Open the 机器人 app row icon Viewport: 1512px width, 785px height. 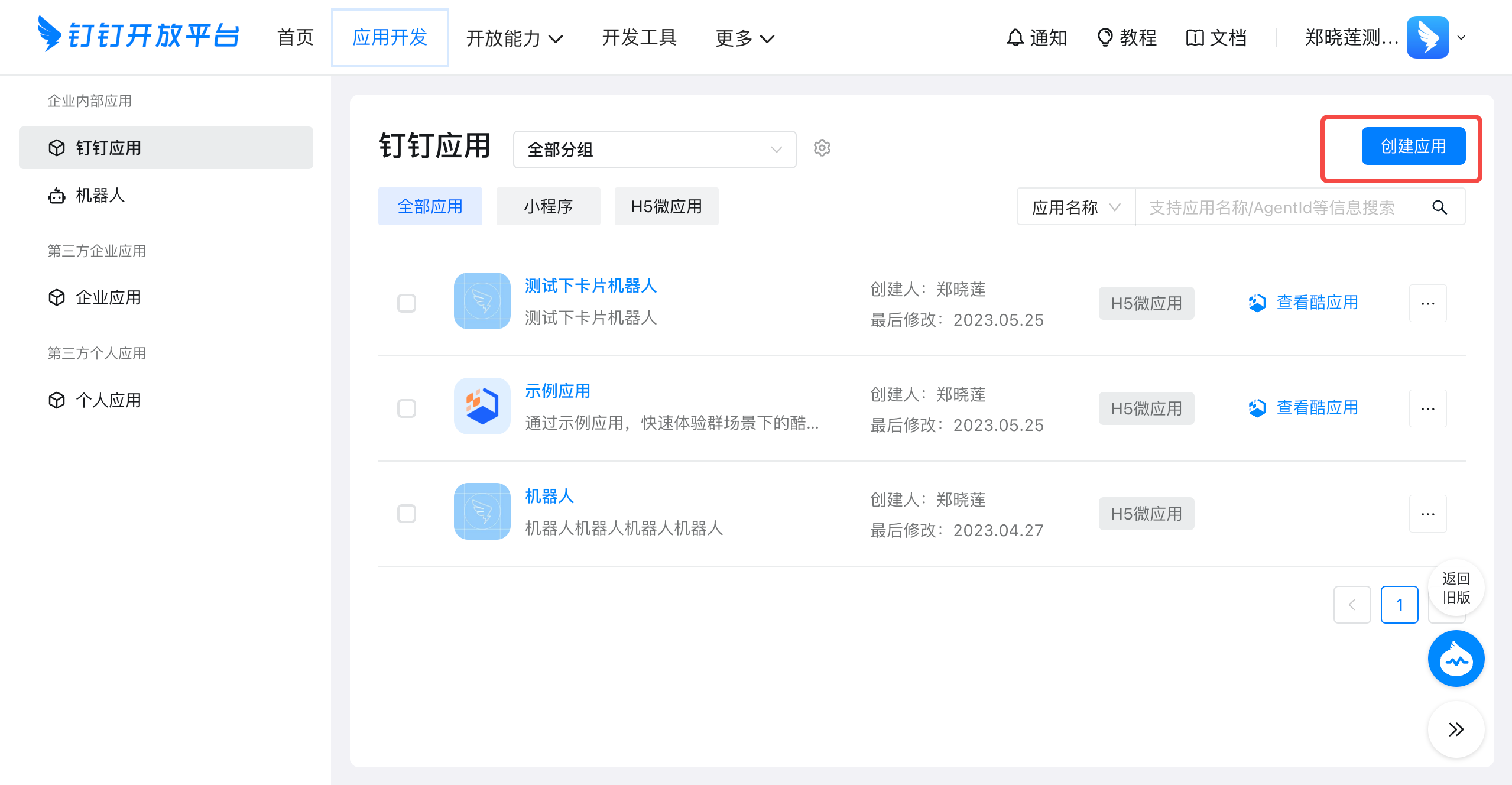482,511
